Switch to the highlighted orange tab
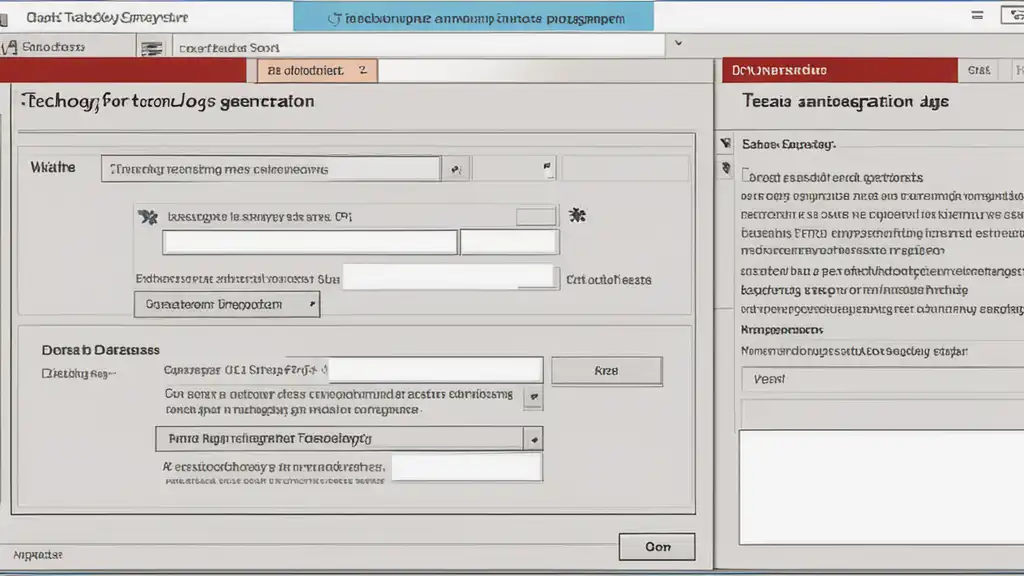1024x576 pixels. pyautogui.click(x=317, y=71)
